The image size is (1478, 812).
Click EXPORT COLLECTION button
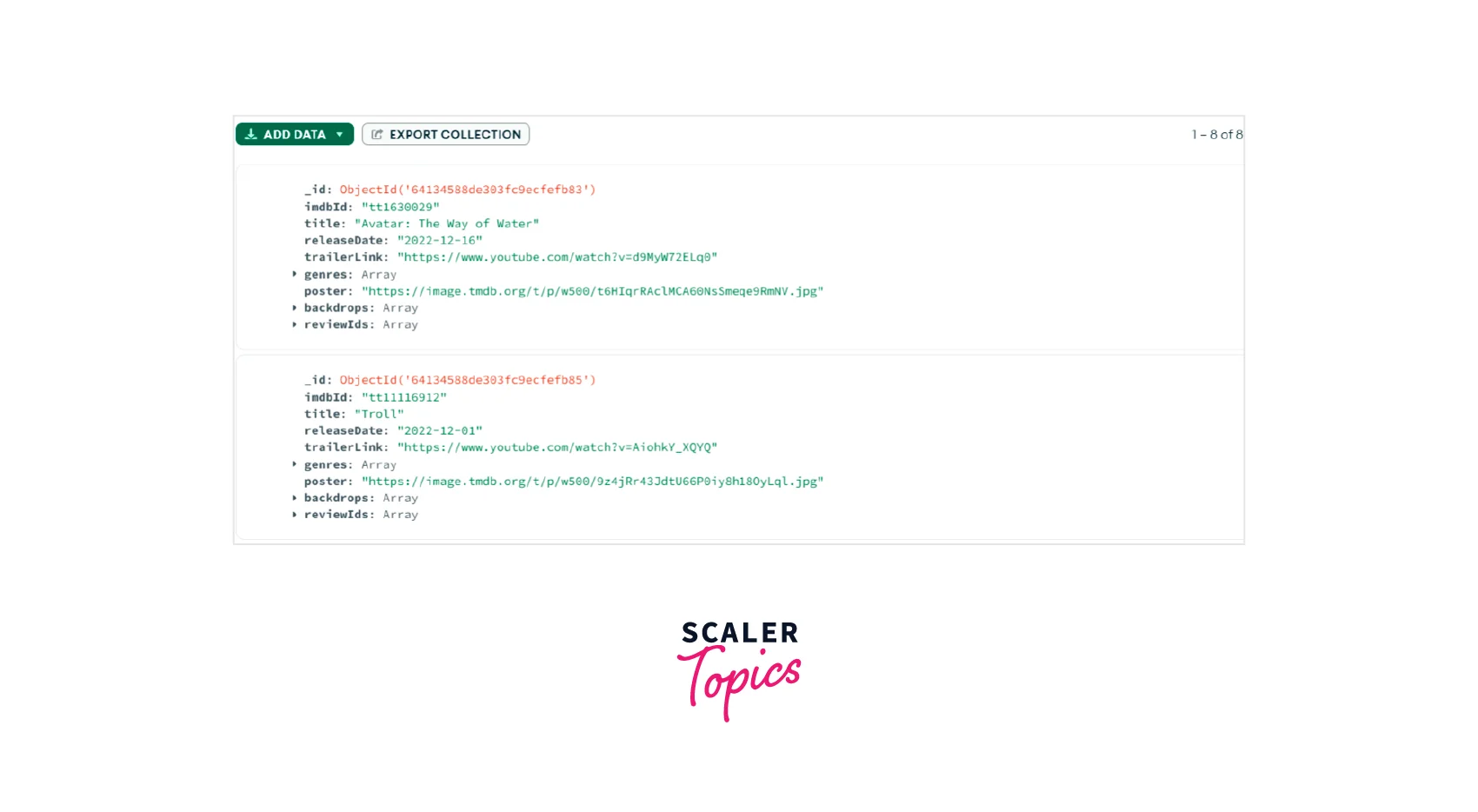[445, 134]
